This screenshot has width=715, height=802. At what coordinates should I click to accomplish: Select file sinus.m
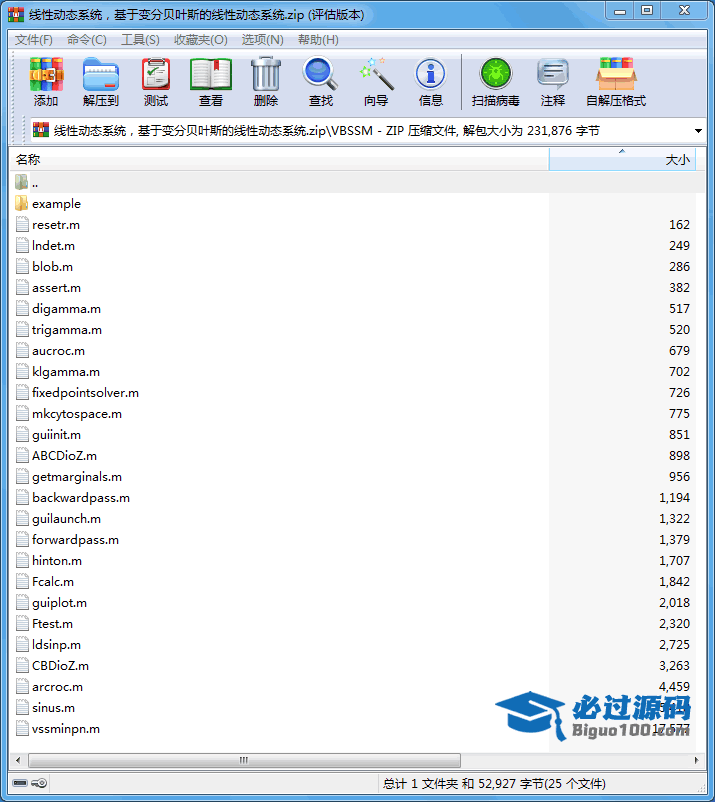tap(53, 707)
